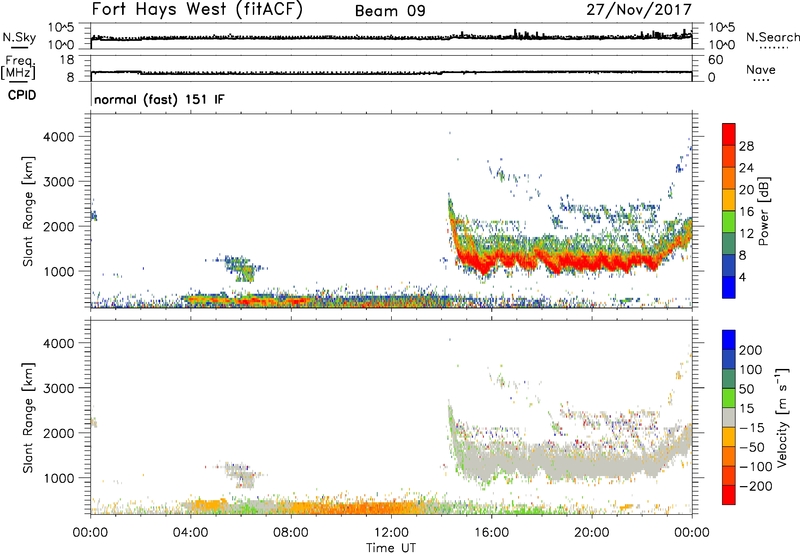Click the right '10^0' noise axis tick label
Viewport: 800px width, 554px height.
point(722,45)
